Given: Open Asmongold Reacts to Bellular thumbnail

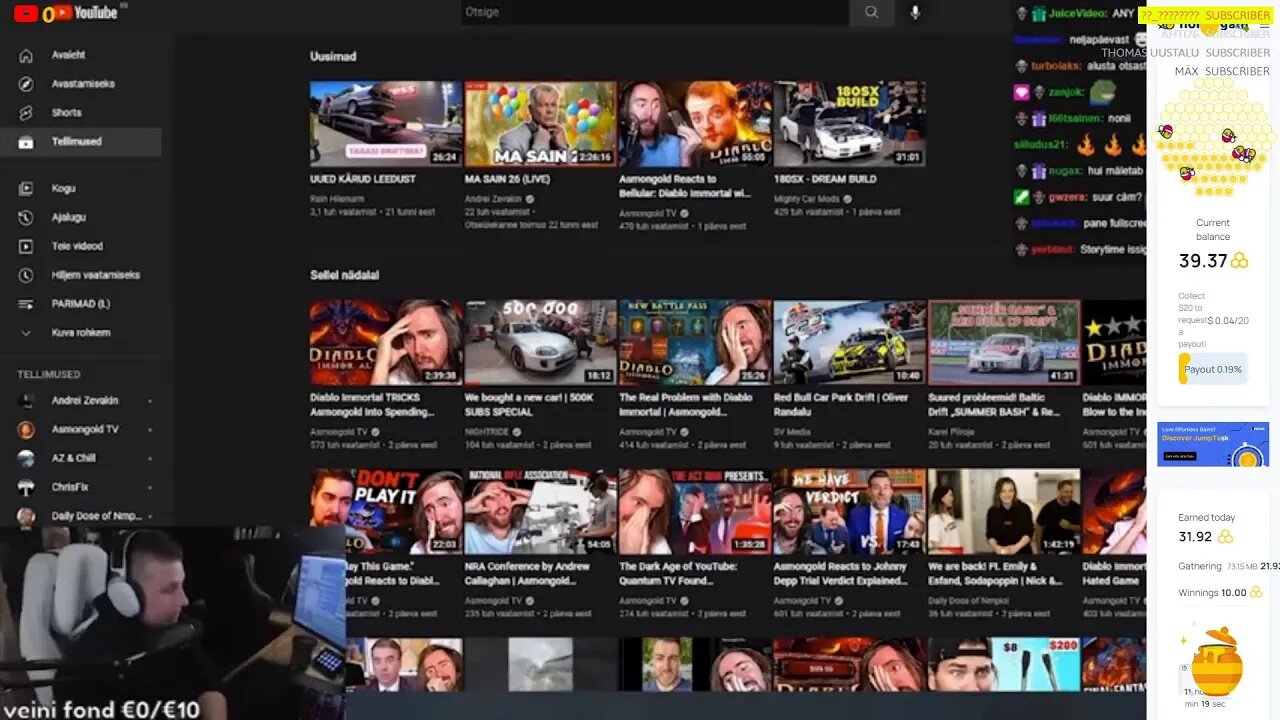Looking at the screenshot, I should pos(695,123).
